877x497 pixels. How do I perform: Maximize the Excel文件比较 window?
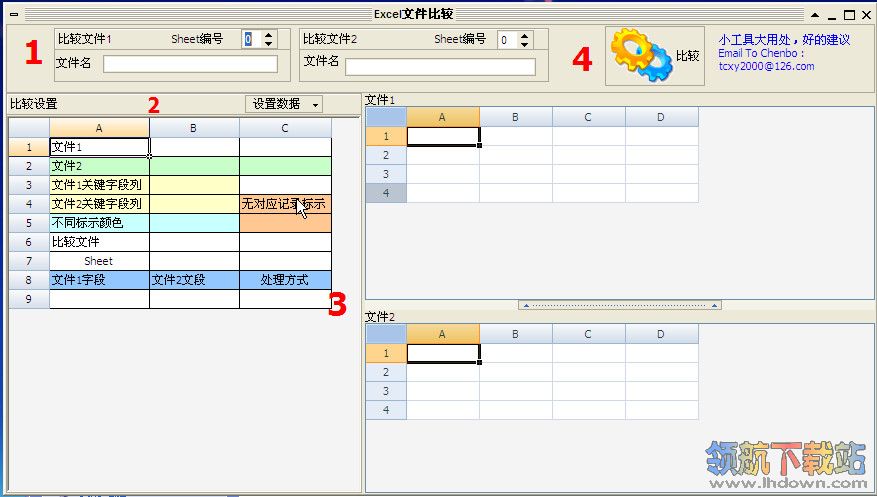pos(849,15)
